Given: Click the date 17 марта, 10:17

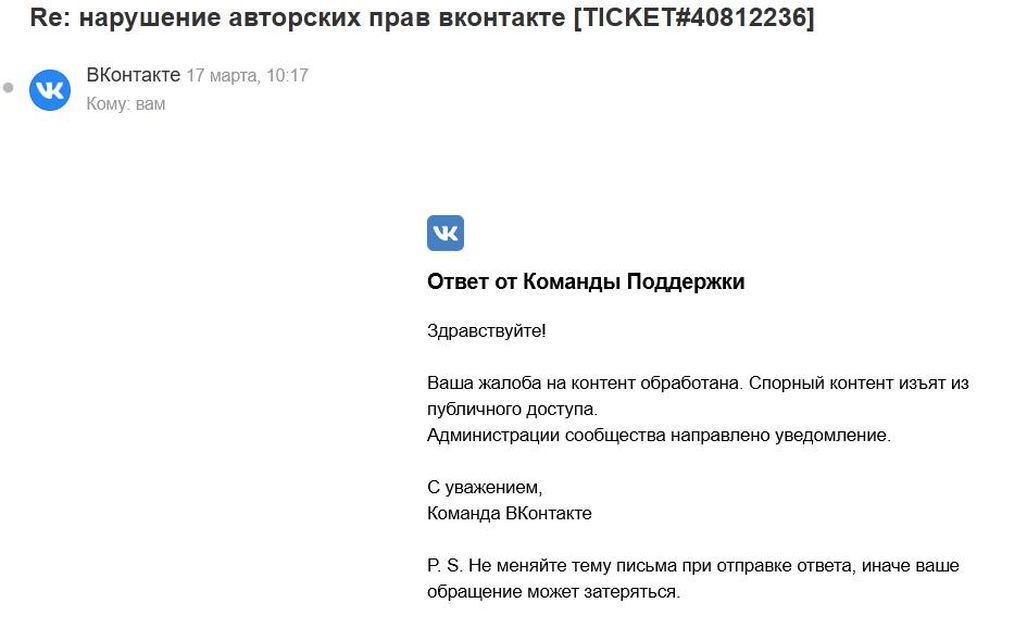Looking at the screenshot, I should (248, 75).
